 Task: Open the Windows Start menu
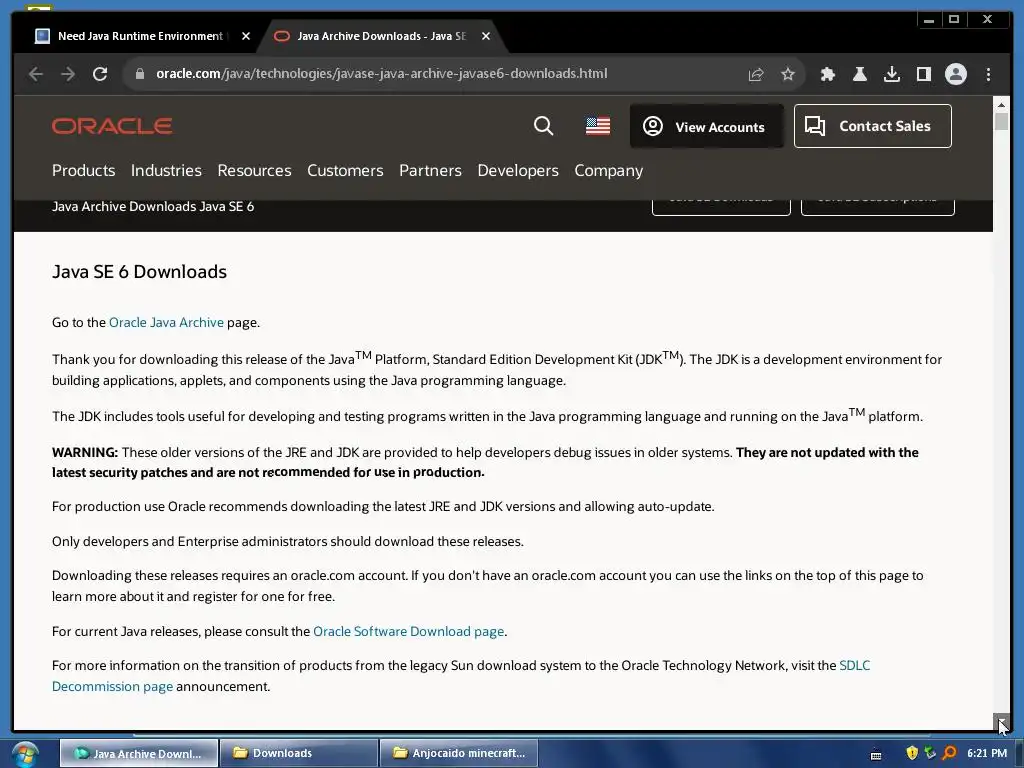[x=25, y=754]
